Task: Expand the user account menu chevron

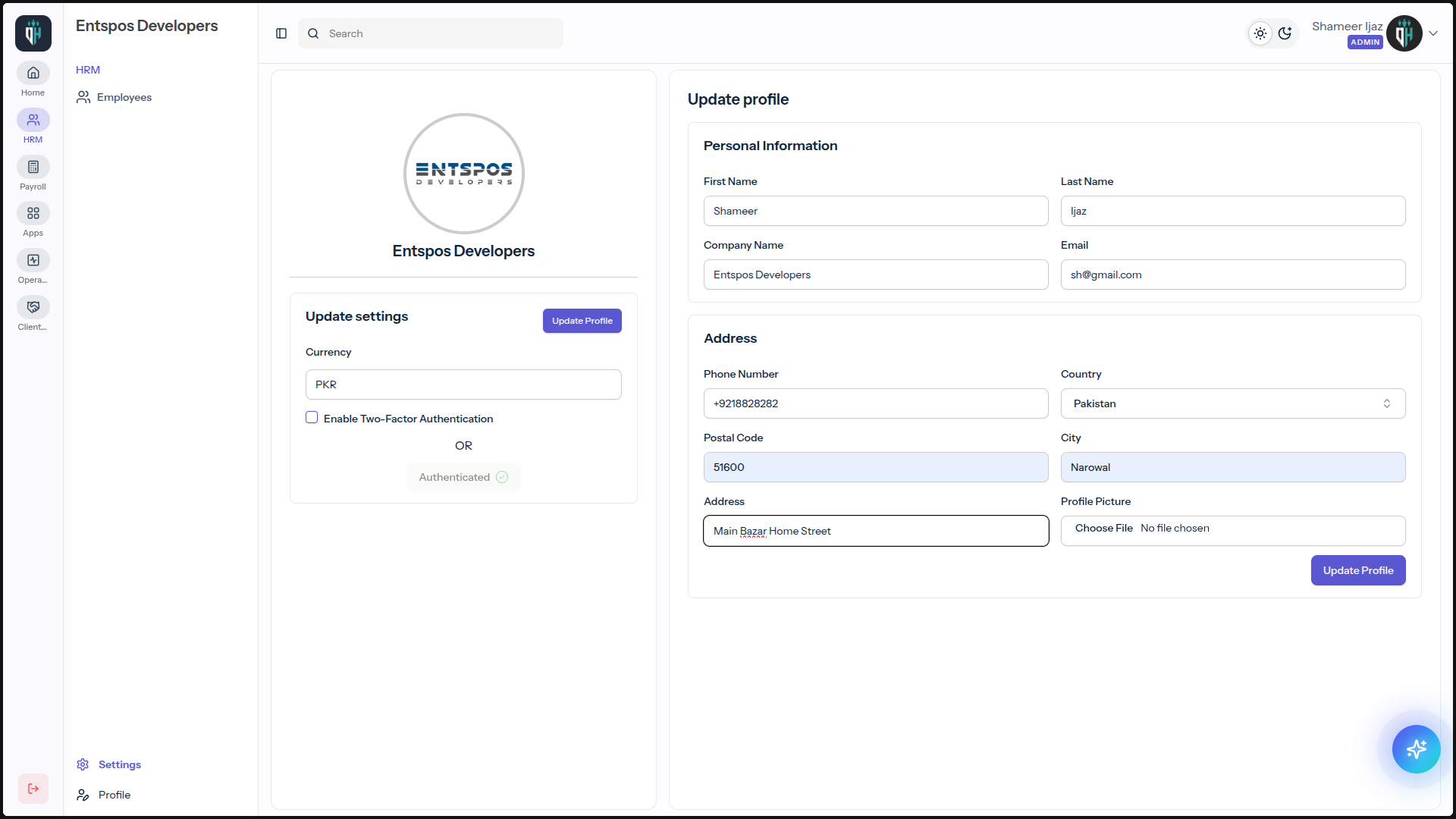Action: click(1433, 33)
